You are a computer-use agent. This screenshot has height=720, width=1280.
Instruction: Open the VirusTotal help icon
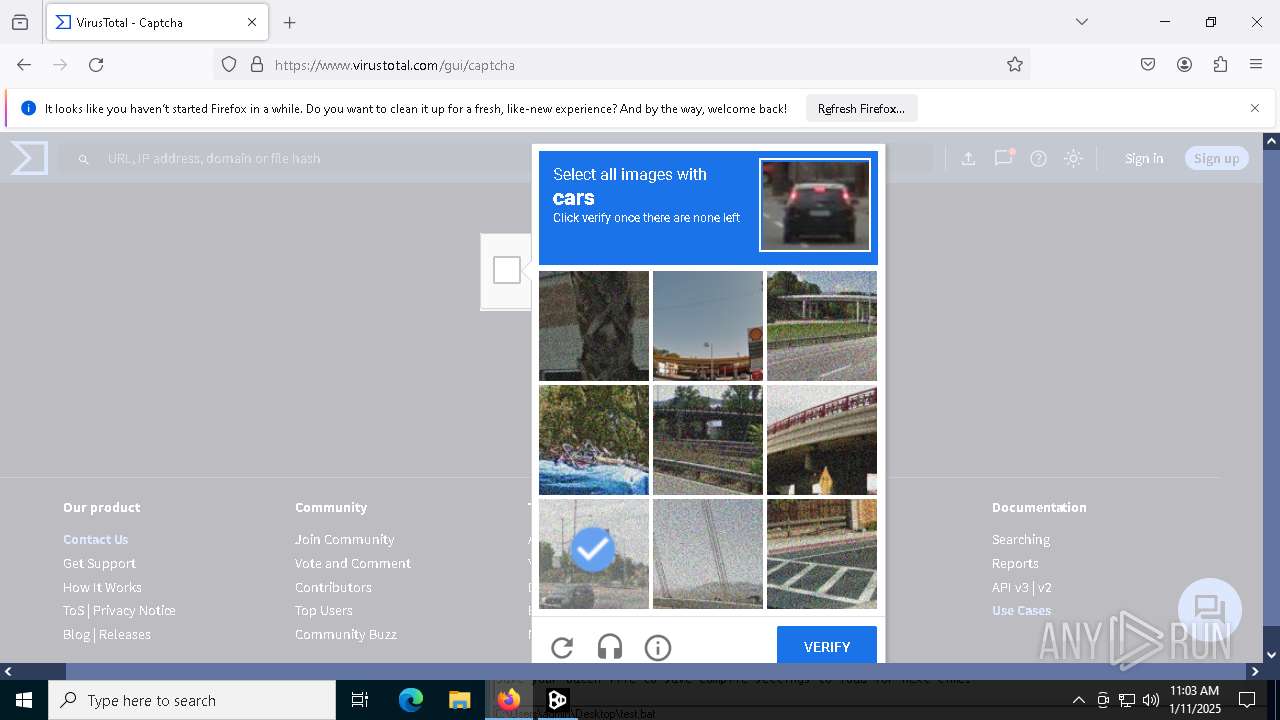pyautogui.click(x=1038, y=158)
